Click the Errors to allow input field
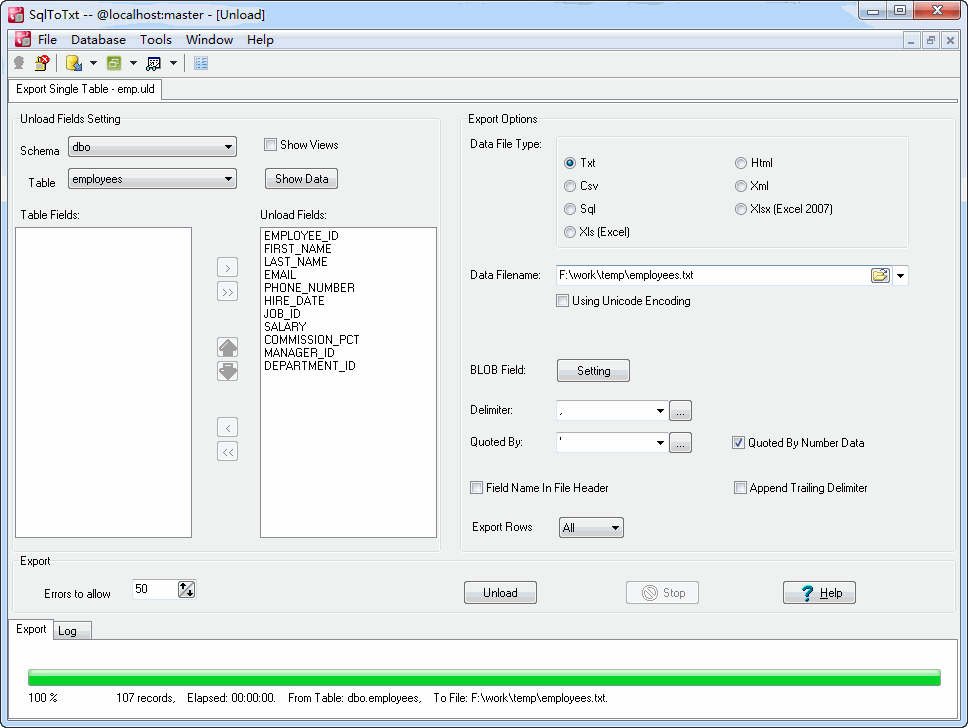The image size is (968, 728). [x=156, y=589]
